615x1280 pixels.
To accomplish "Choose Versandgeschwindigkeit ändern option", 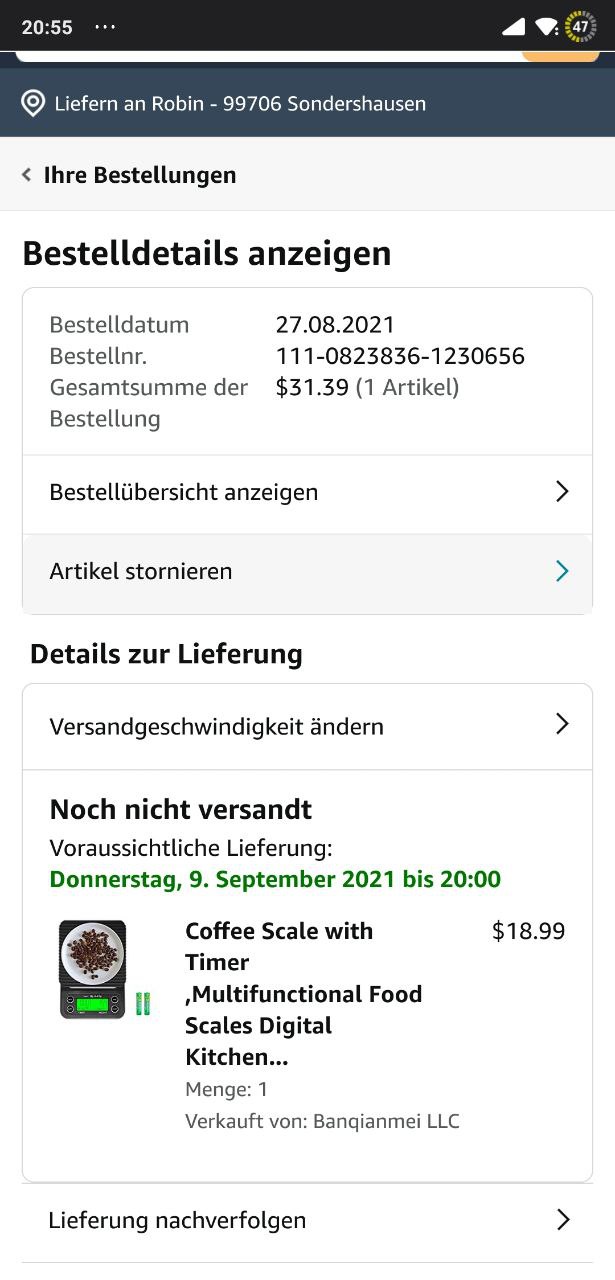I will (307, 726).
